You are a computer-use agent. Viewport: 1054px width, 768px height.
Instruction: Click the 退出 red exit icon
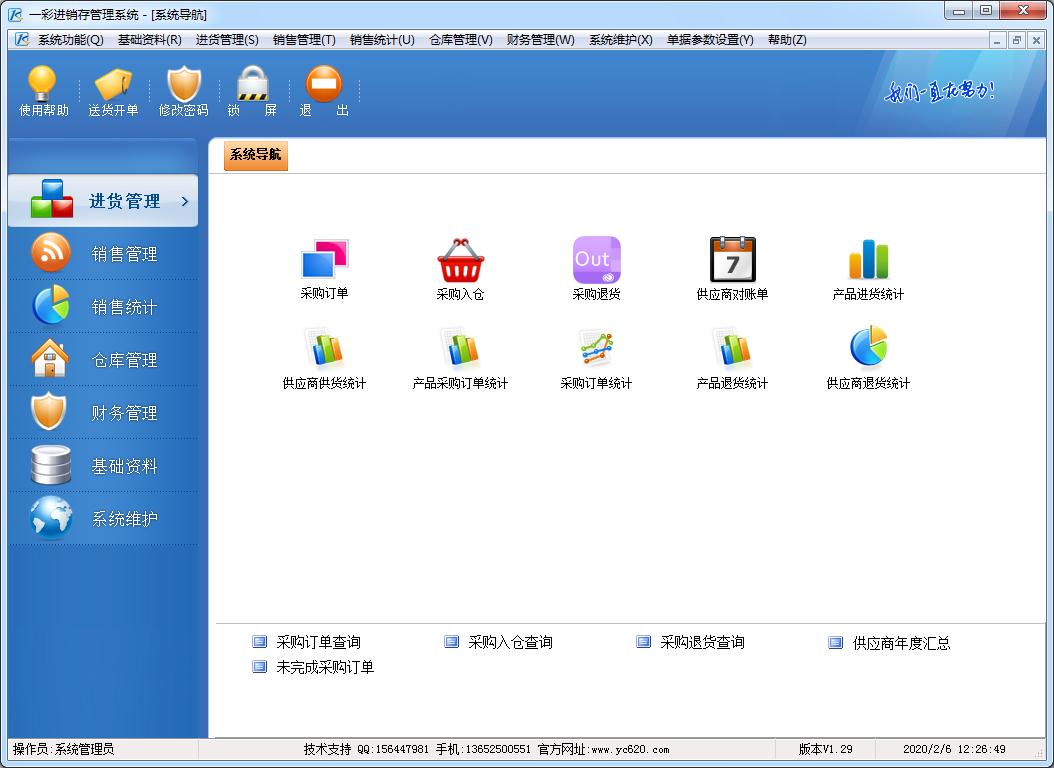[323, 91]
